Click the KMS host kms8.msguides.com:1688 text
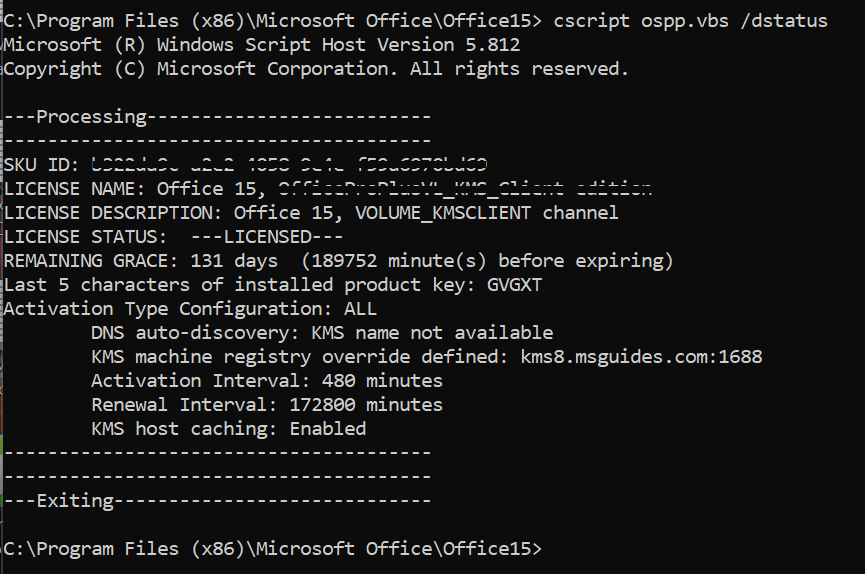The image size is (865, 574). click(641, 357)
